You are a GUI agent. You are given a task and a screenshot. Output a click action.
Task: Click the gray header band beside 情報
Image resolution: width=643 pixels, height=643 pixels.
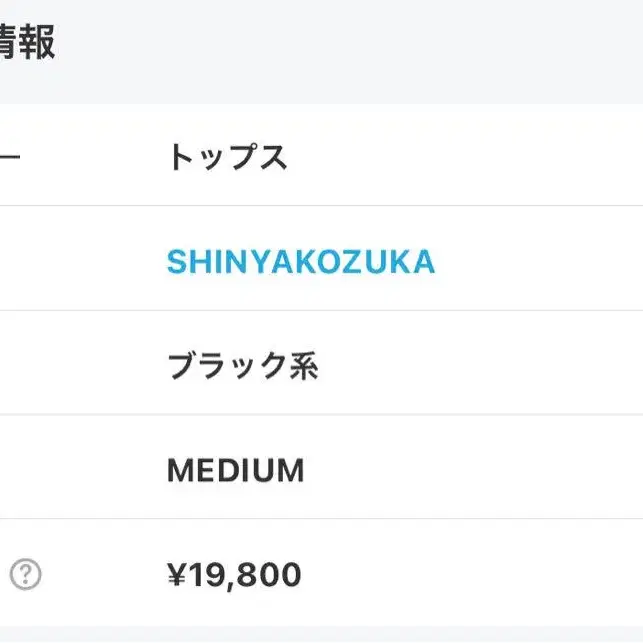pos(349,51)
